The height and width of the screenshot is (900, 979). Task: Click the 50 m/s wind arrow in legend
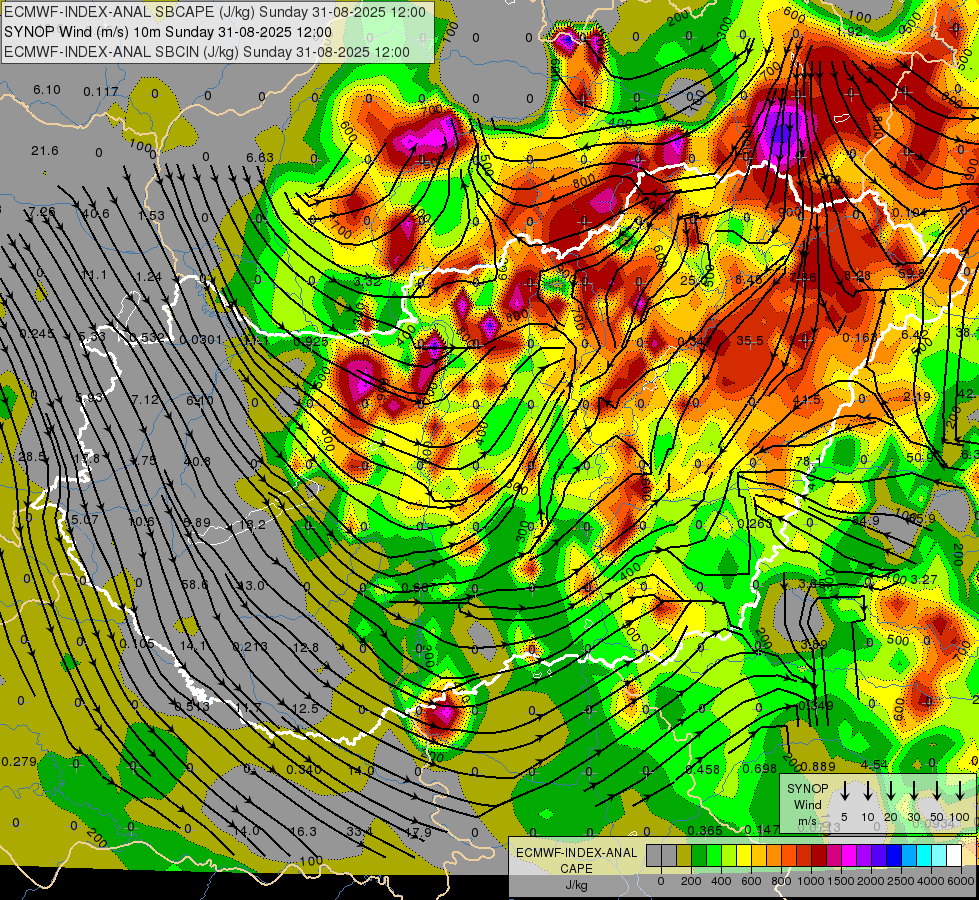[x=937, y=790]
